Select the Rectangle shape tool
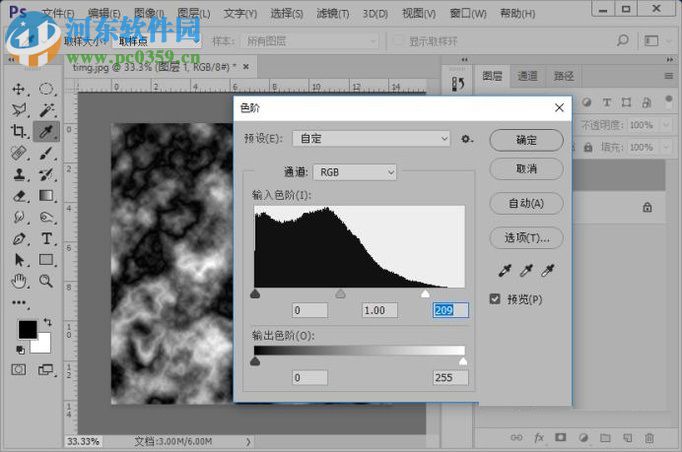The image size is (682, 452). [46, 260]
